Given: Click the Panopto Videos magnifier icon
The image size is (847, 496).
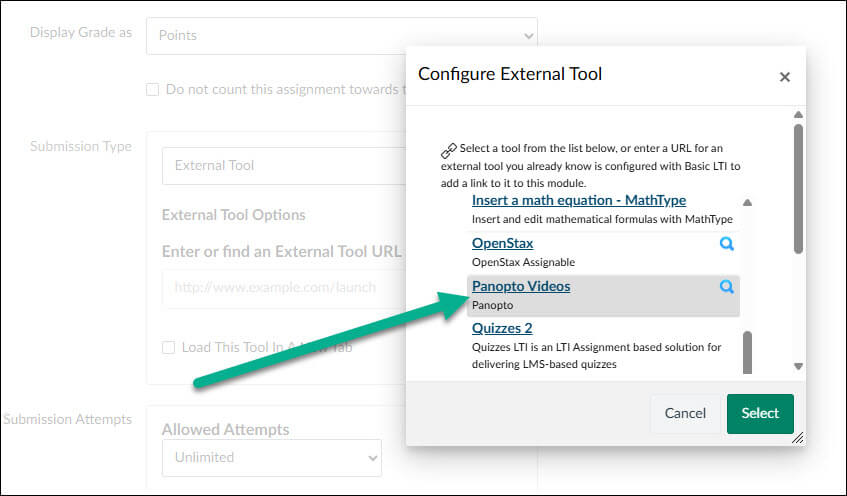Looking at the screenshot, I should click(727, 286).
